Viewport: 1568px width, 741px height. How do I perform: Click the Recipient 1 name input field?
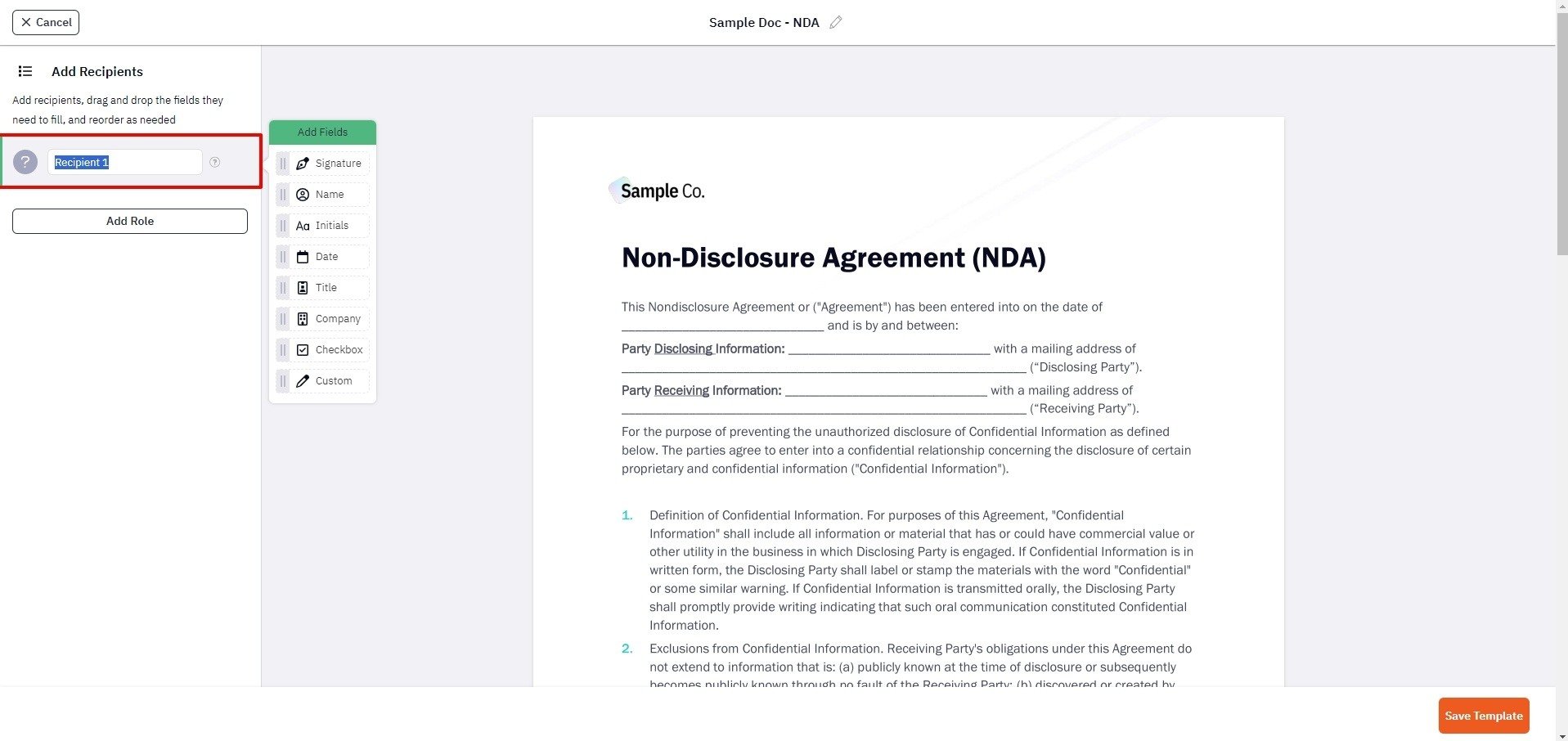(124, 162)
